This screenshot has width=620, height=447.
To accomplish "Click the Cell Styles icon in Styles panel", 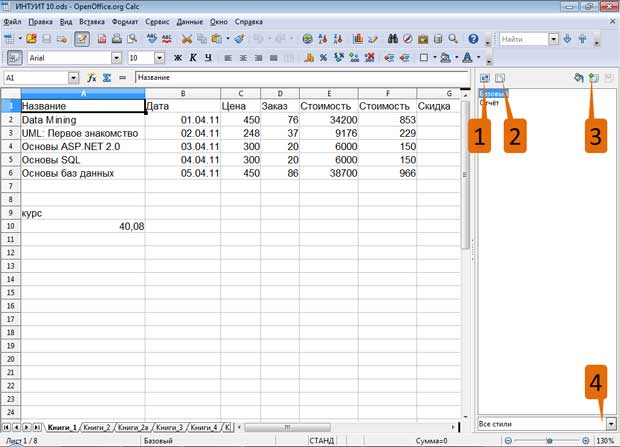I will pyautogui.click(x=485, y=78).
